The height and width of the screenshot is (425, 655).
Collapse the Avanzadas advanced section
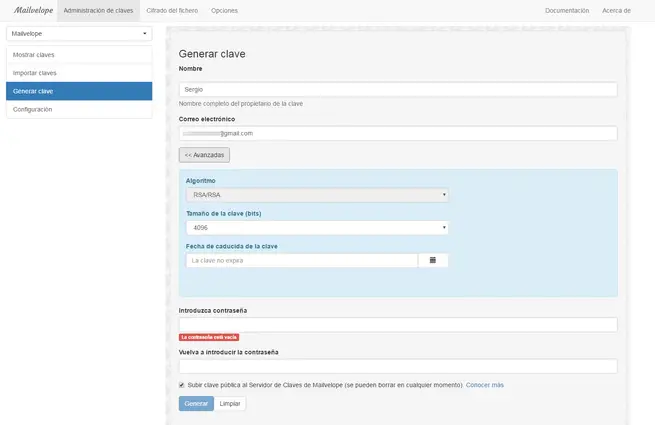pos(204,155)
